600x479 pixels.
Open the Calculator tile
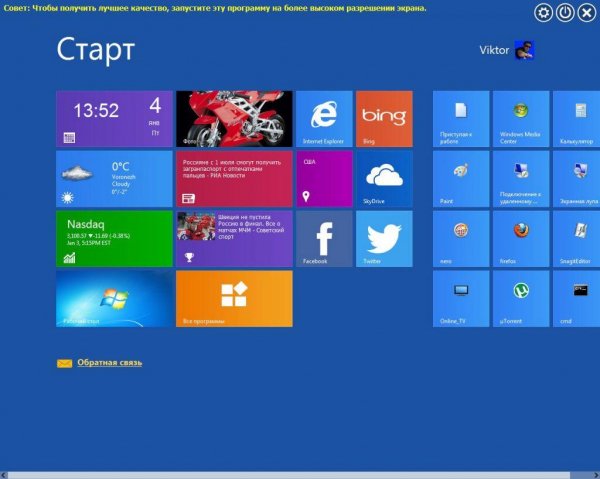tap(576, 119)
